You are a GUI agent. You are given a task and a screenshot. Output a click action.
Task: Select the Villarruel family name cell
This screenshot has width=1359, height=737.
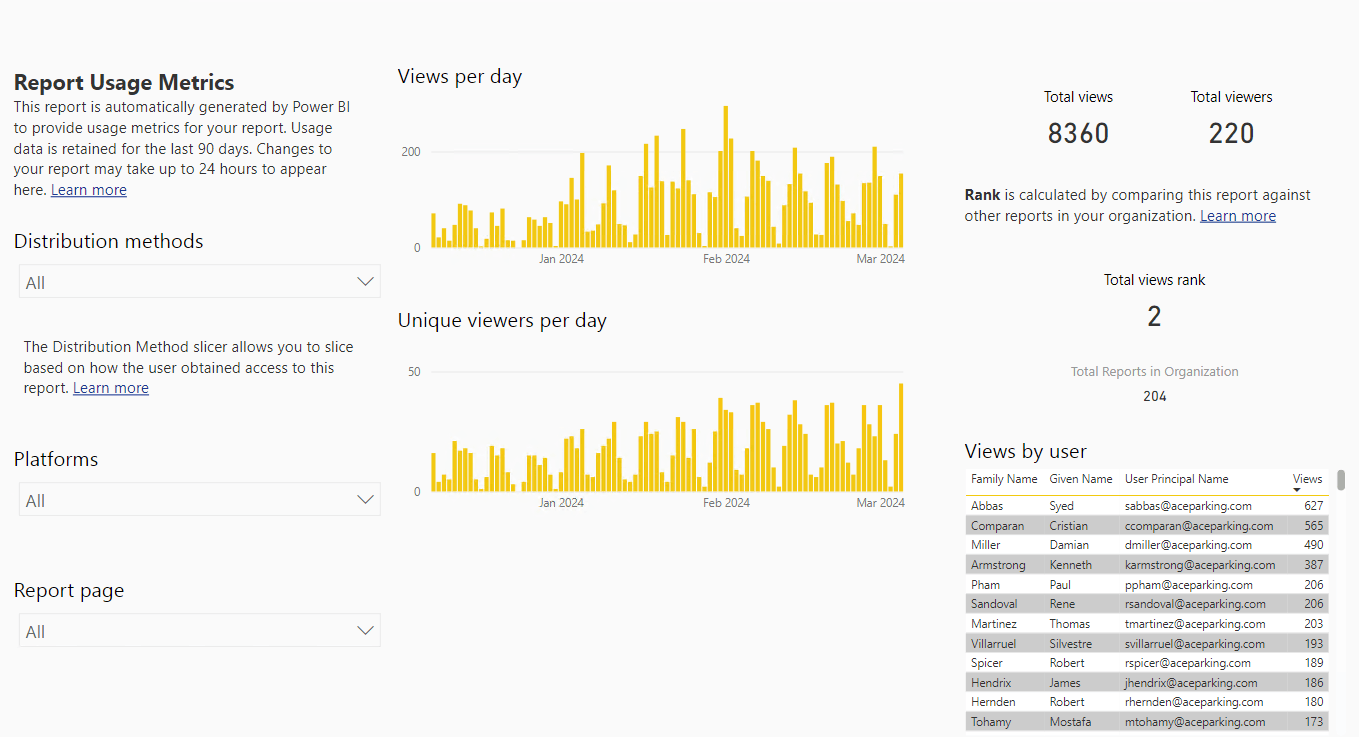(x=996, y=644)
